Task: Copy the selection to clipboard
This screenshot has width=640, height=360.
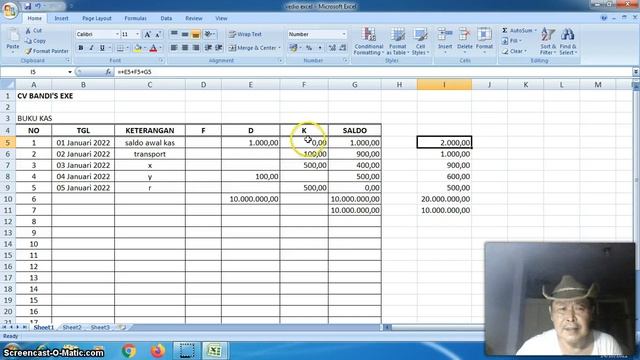Action: [35, 41]
